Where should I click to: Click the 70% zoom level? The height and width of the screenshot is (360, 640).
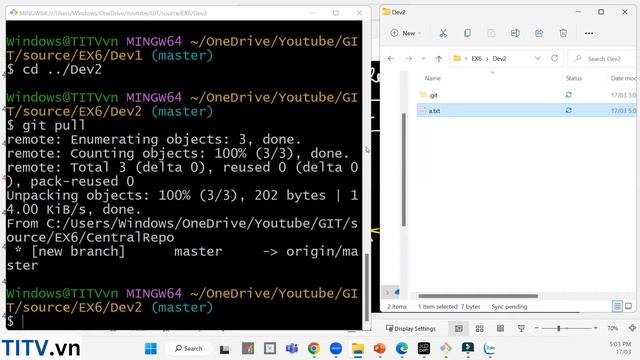click(x=612, y=328)
